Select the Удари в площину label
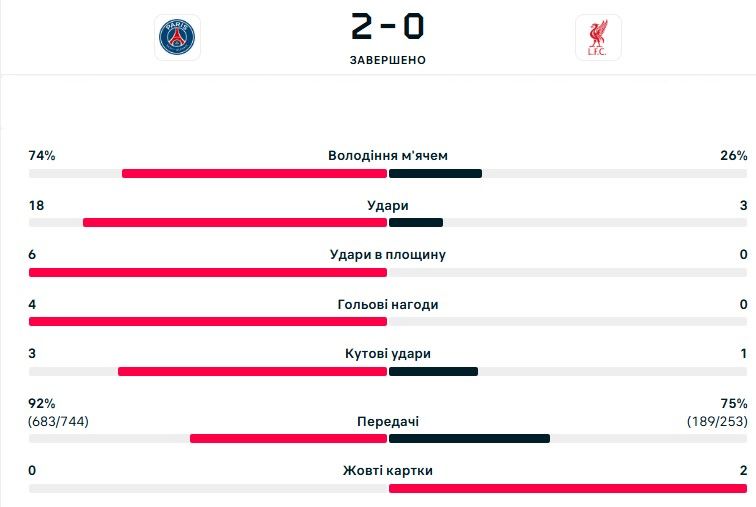 click(388, 255)
